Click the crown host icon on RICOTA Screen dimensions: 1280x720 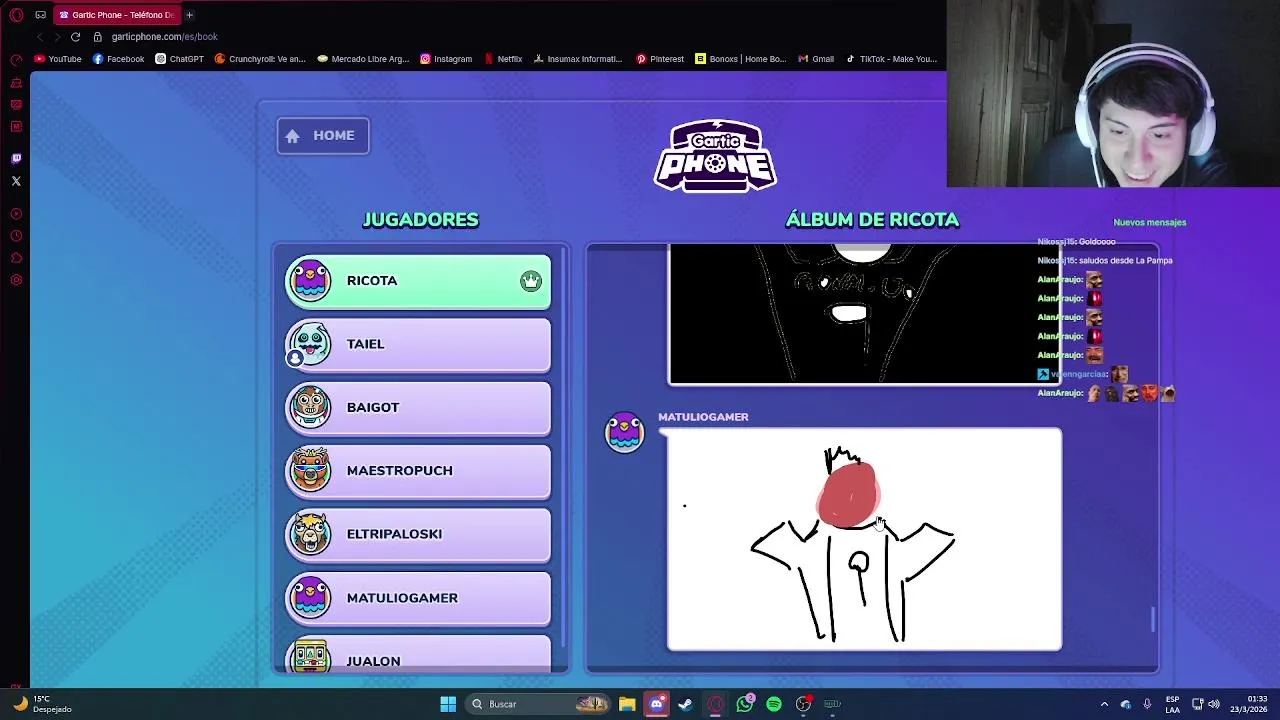pyautogui.click(x=530, y=281)
